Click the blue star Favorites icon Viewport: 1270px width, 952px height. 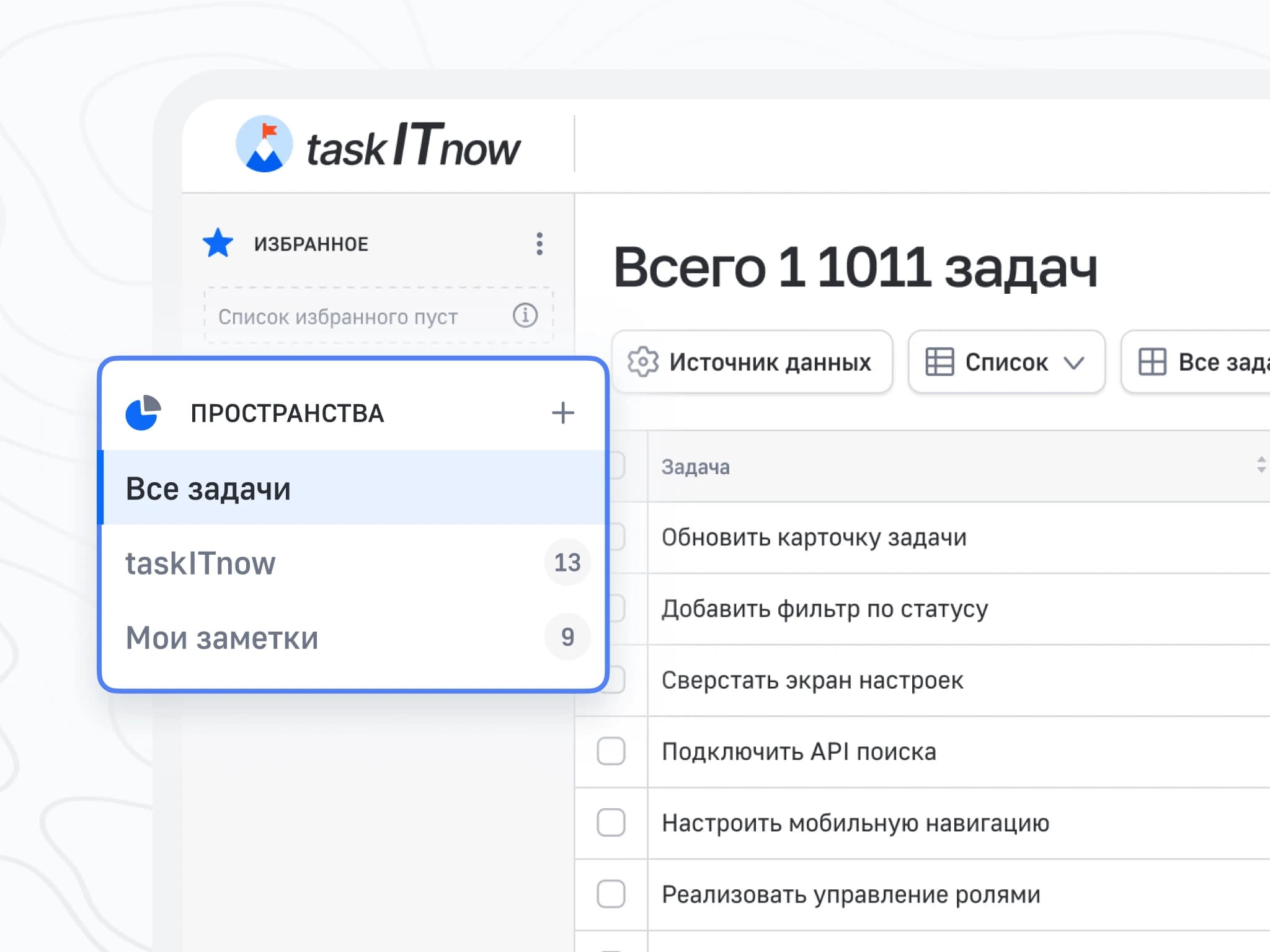pyautogui.click(x=218, y=243)
